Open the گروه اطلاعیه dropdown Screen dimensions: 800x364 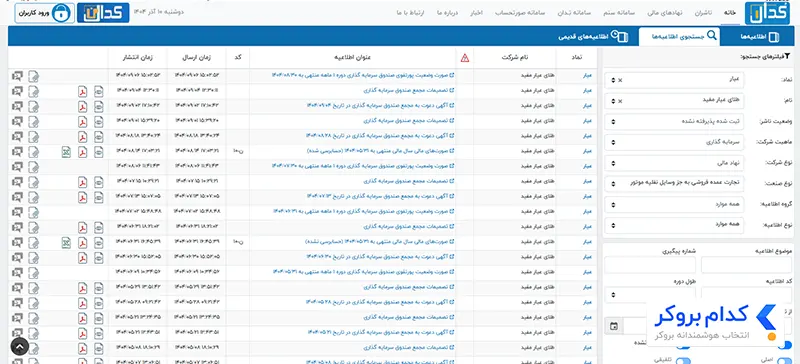(673, 204)
